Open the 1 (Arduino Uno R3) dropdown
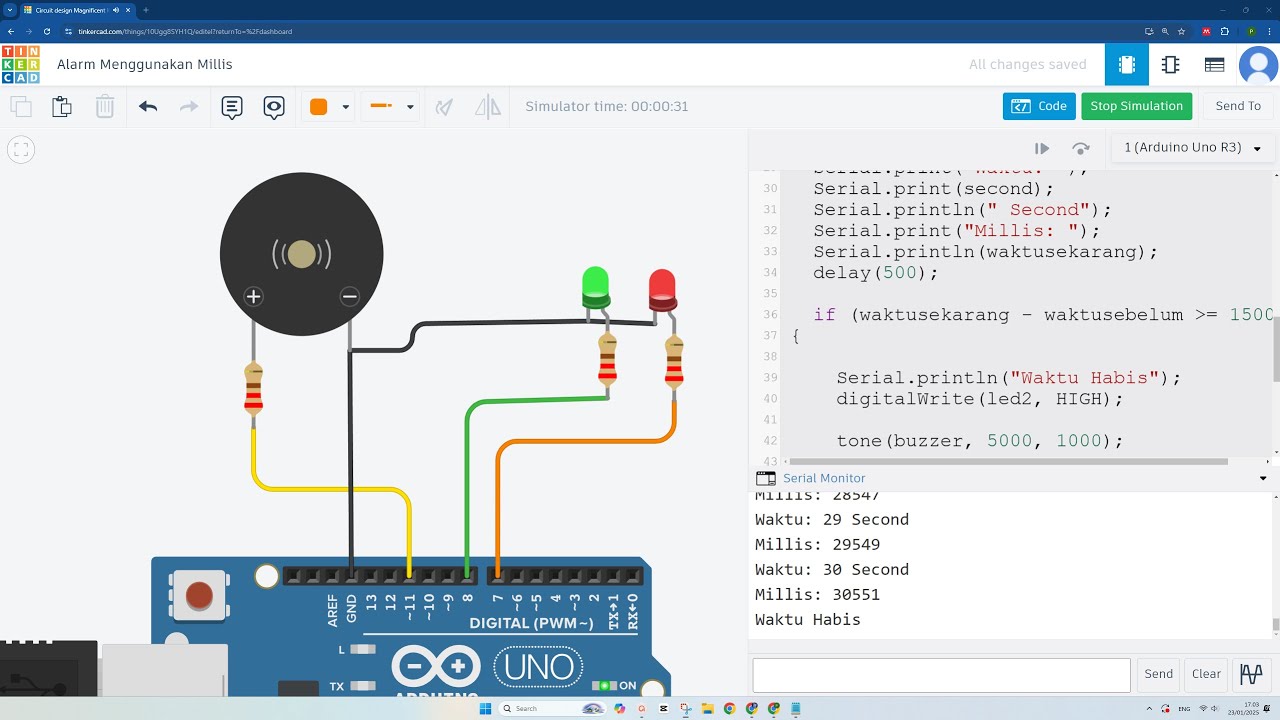Image resolution: width=1280 pixels, height=720 pixels. pyautogui.click(x=1193, y=148)
